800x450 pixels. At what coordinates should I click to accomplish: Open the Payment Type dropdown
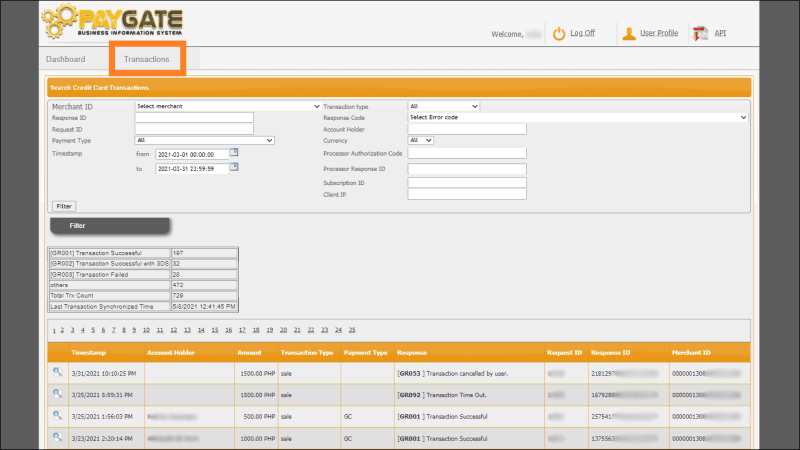[x=205, y=140]
